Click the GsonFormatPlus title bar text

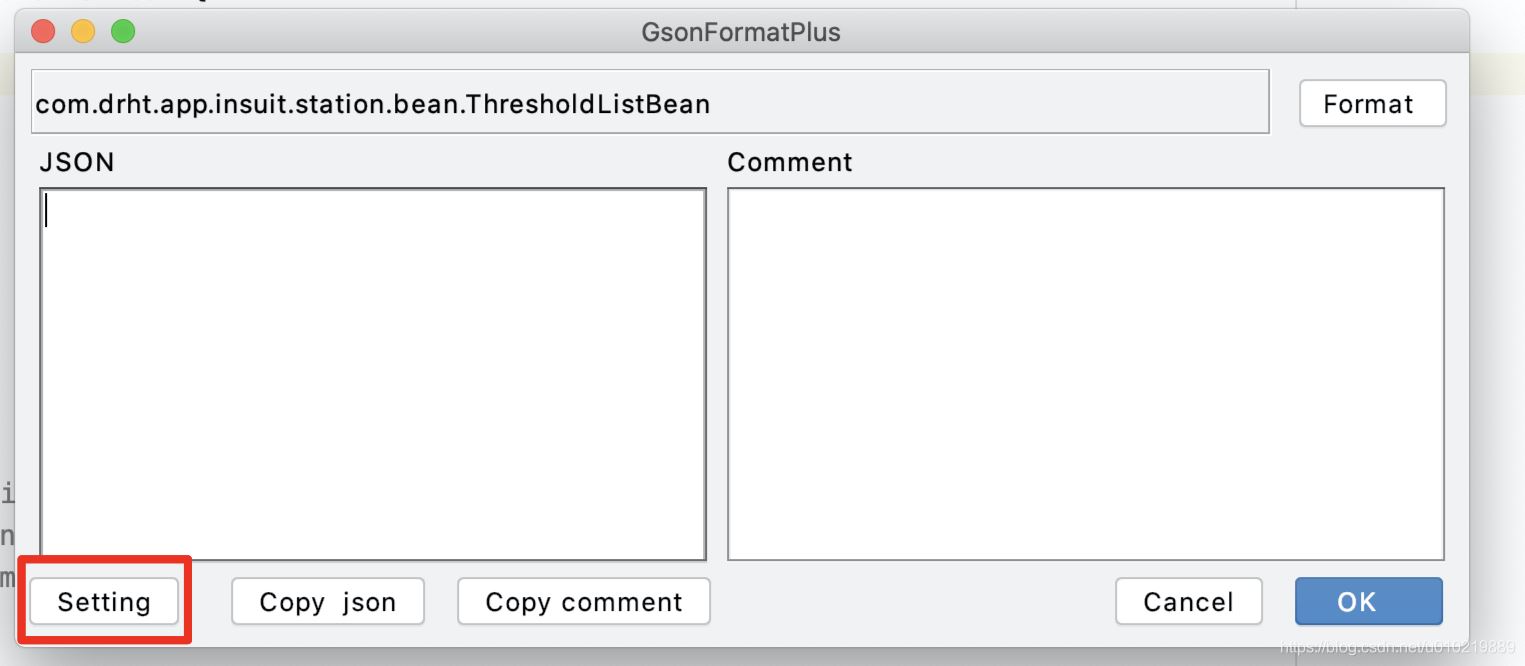(x=740, y=31)
